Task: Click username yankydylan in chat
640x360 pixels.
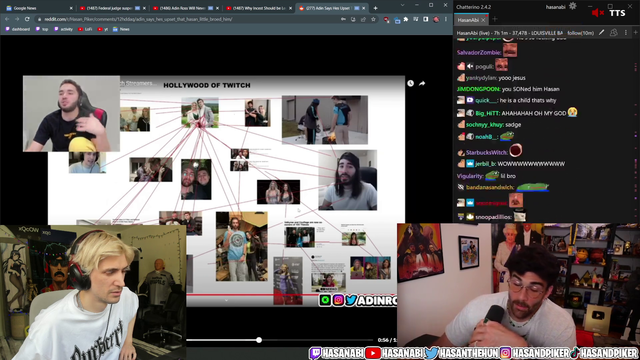Action: 482,78
